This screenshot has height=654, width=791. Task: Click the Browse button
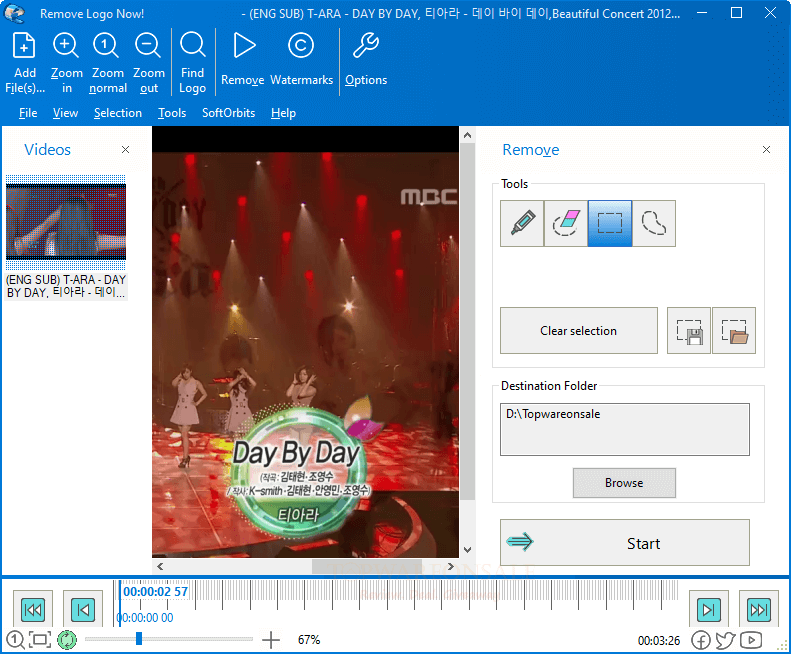coord(624,483)
